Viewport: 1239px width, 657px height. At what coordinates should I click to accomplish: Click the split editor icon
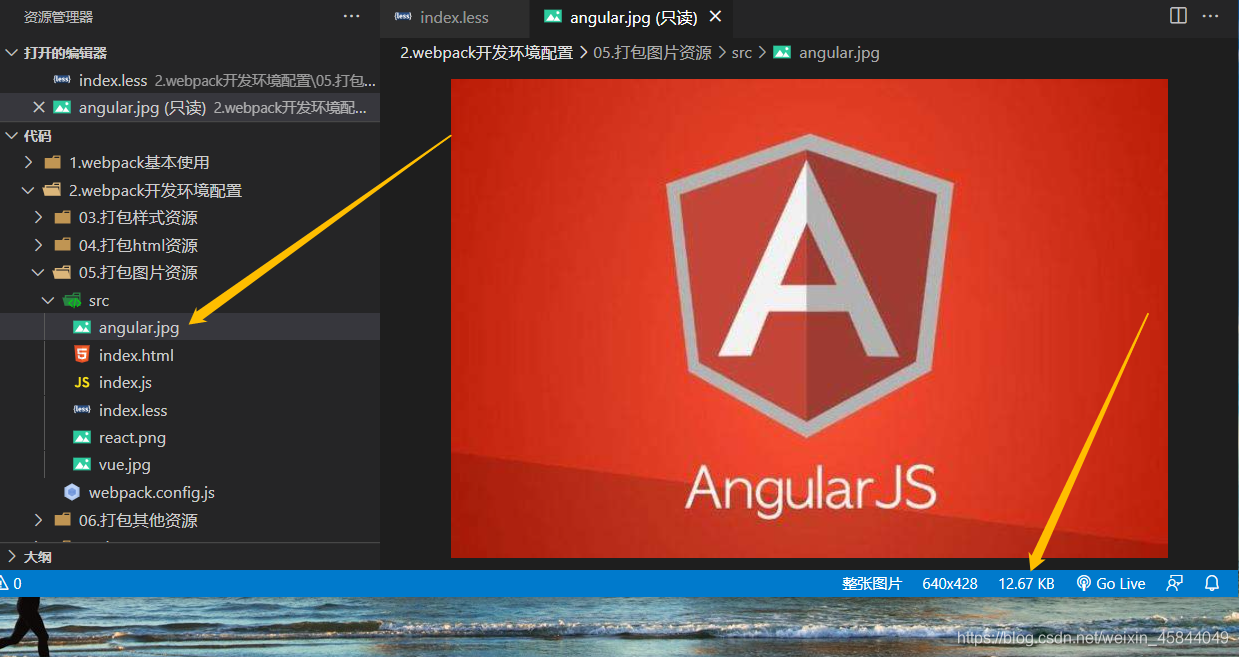tap(1179, 16)
